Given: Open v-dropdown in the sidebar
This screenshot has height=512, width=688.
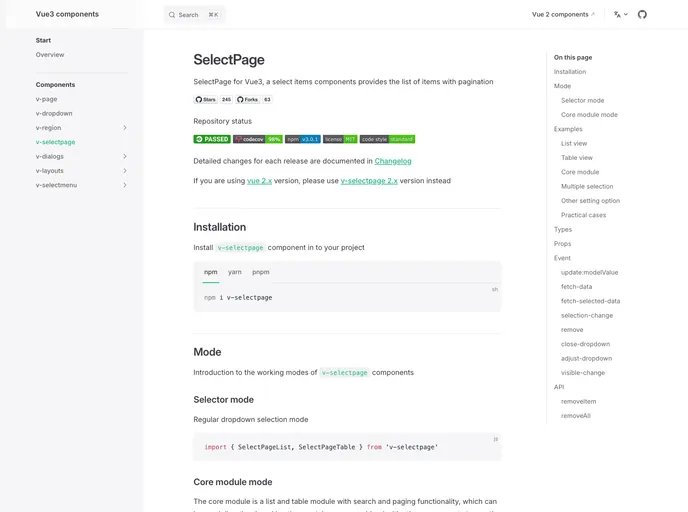Looking at the screenshot, I should click(54, 114).
